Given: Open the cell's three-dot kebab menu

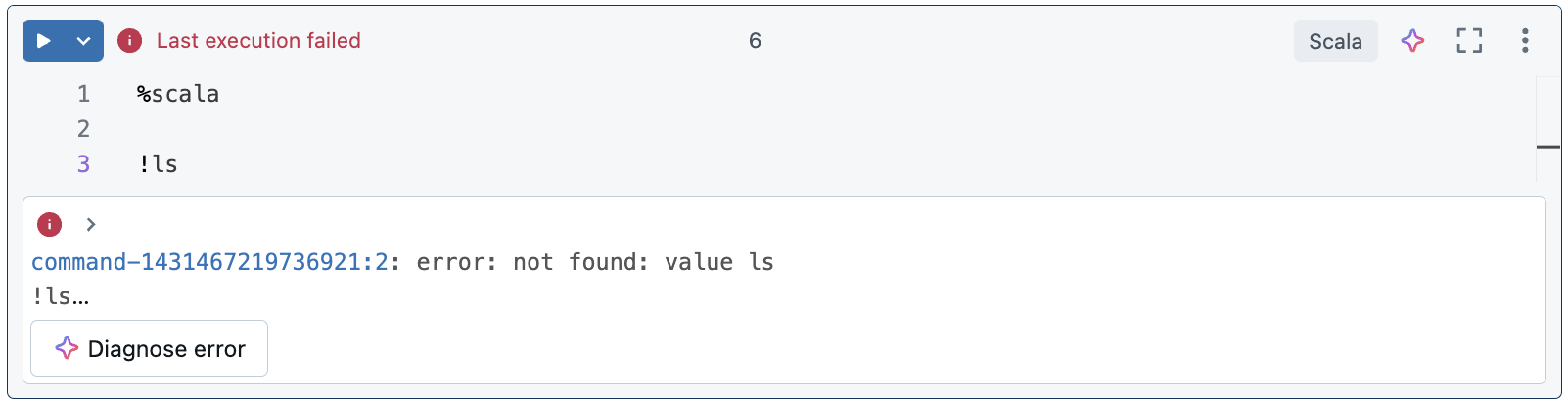Looking at the screenshot, I should pos(1525,41).
